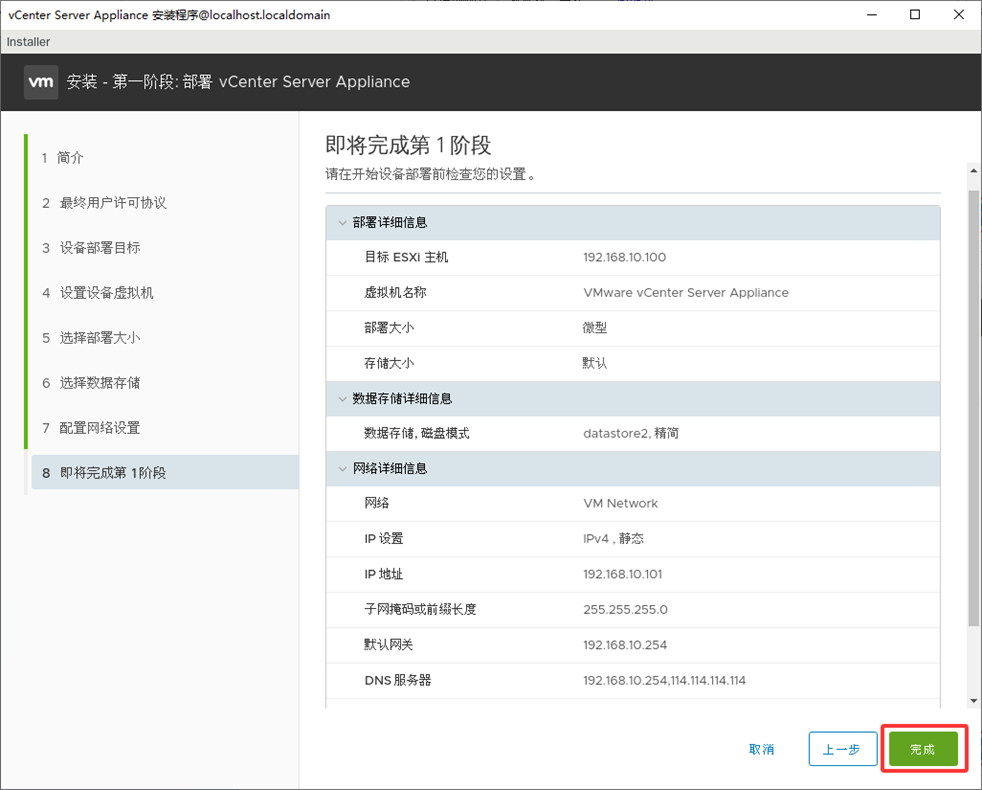The height and width of the screenshot is (790, 982).
Task: Click the scrollbar up arrow
Action: [974, 171]
